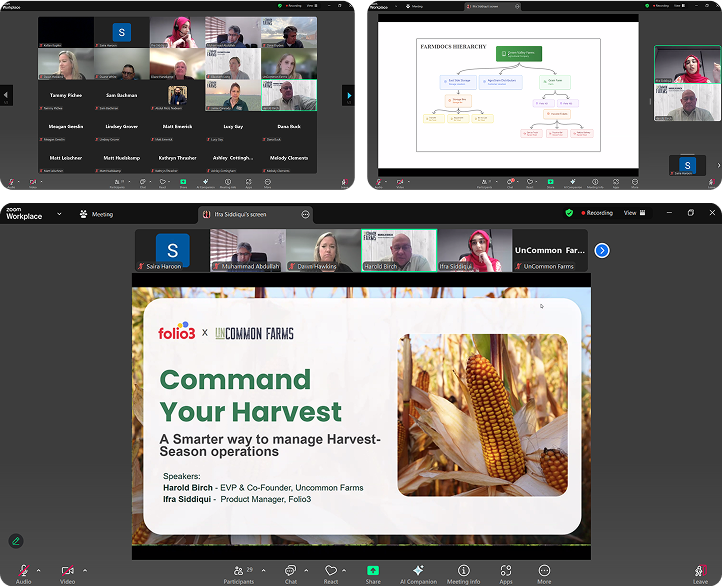Open Meeting info in large bottom window toolbar
The image size is (723, 587).
point(463,571)
